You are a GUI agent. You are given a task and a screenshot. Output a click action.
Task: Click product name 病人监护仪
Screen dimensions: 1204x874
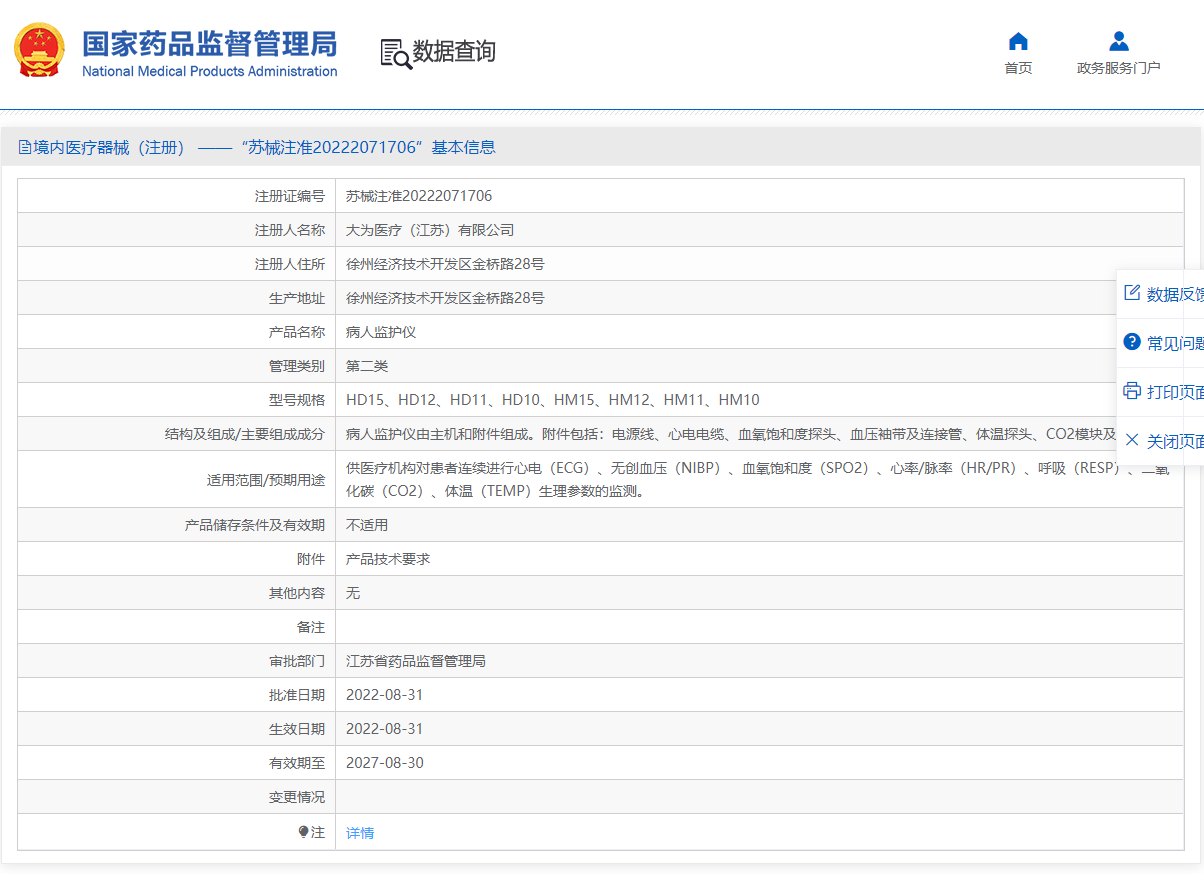tap(381, 332)
